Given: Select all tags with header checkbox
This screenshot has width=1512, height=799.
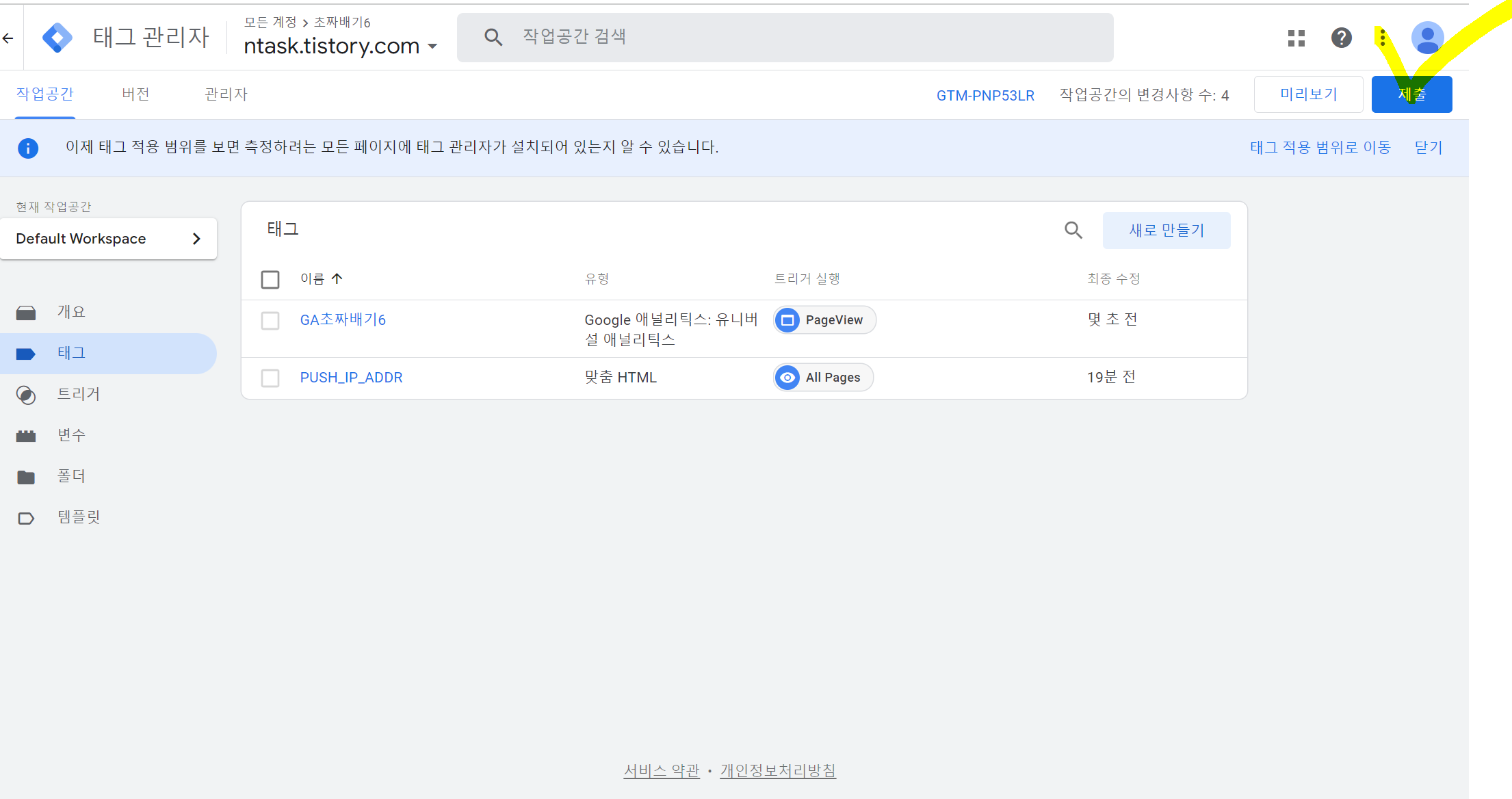Looking at the screenshot, I should click(x=270, y=279).
